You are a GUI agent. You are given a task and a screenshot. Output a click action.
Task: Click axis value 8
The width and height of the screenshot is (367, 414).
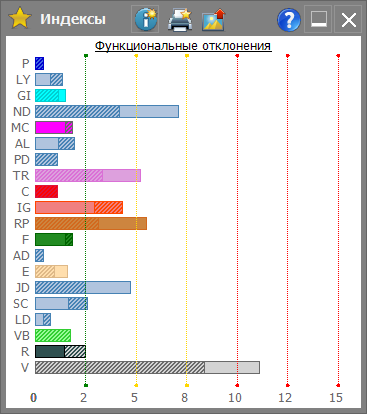185,398
